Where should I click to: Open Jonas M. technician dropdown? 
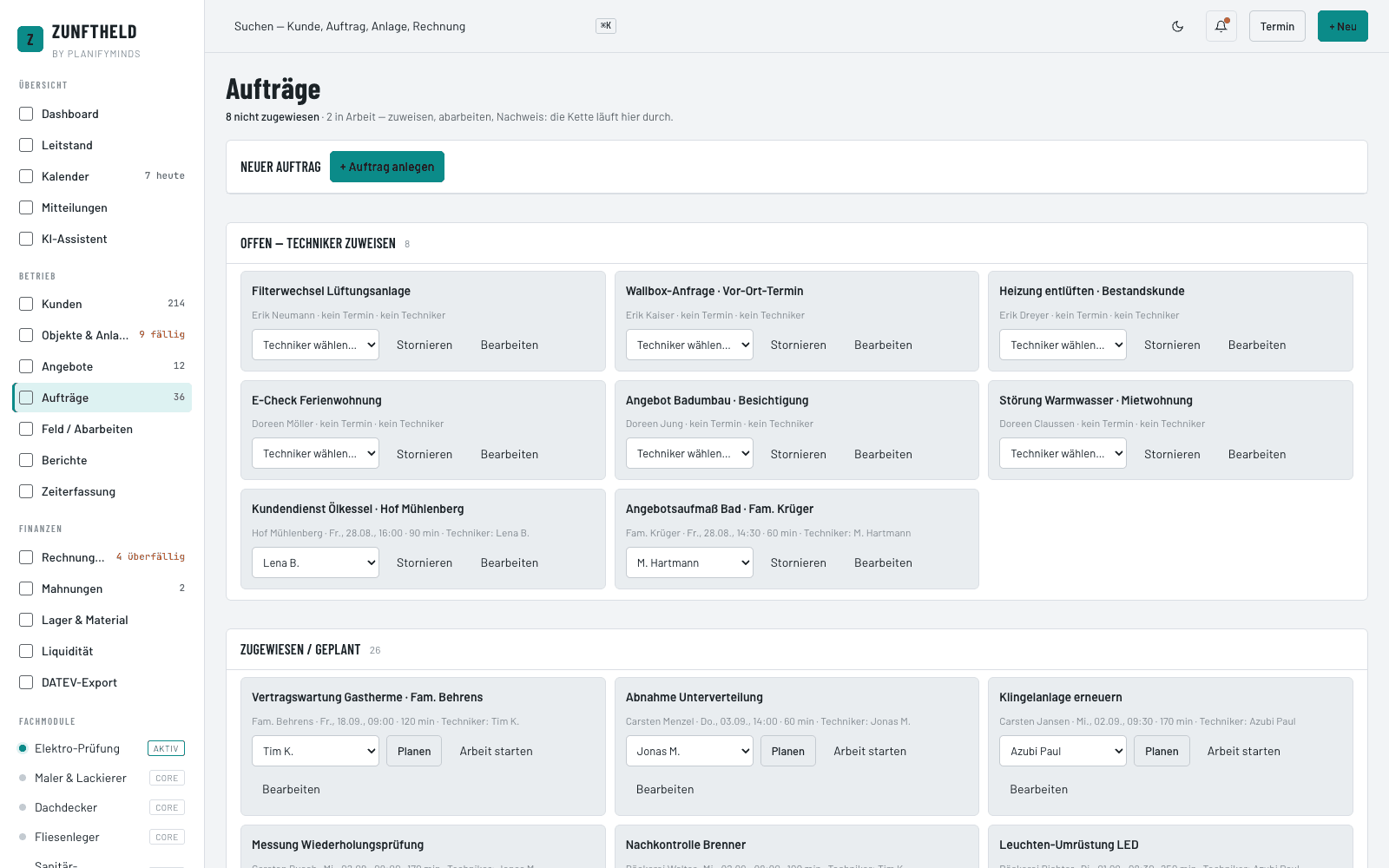[689, 751]
